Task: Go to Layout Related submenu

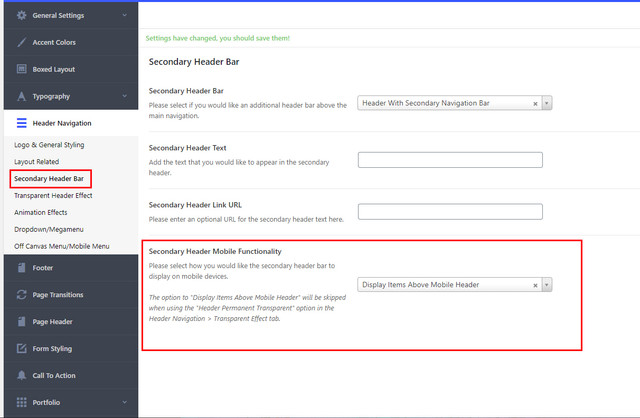Action: pyautogui.click(x=36, y=162)
